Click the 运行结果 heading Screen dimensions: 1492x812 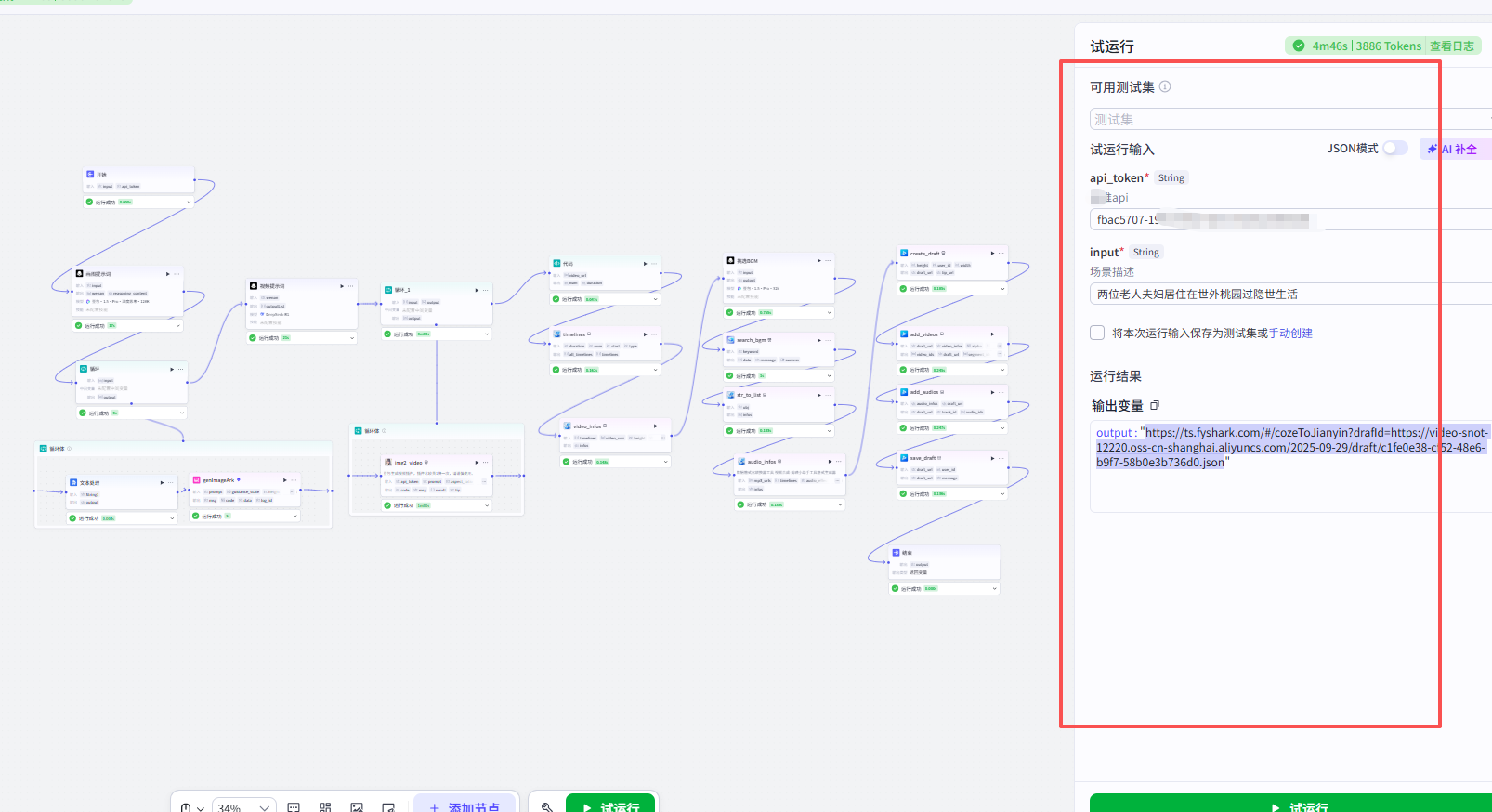(1116, 376)
